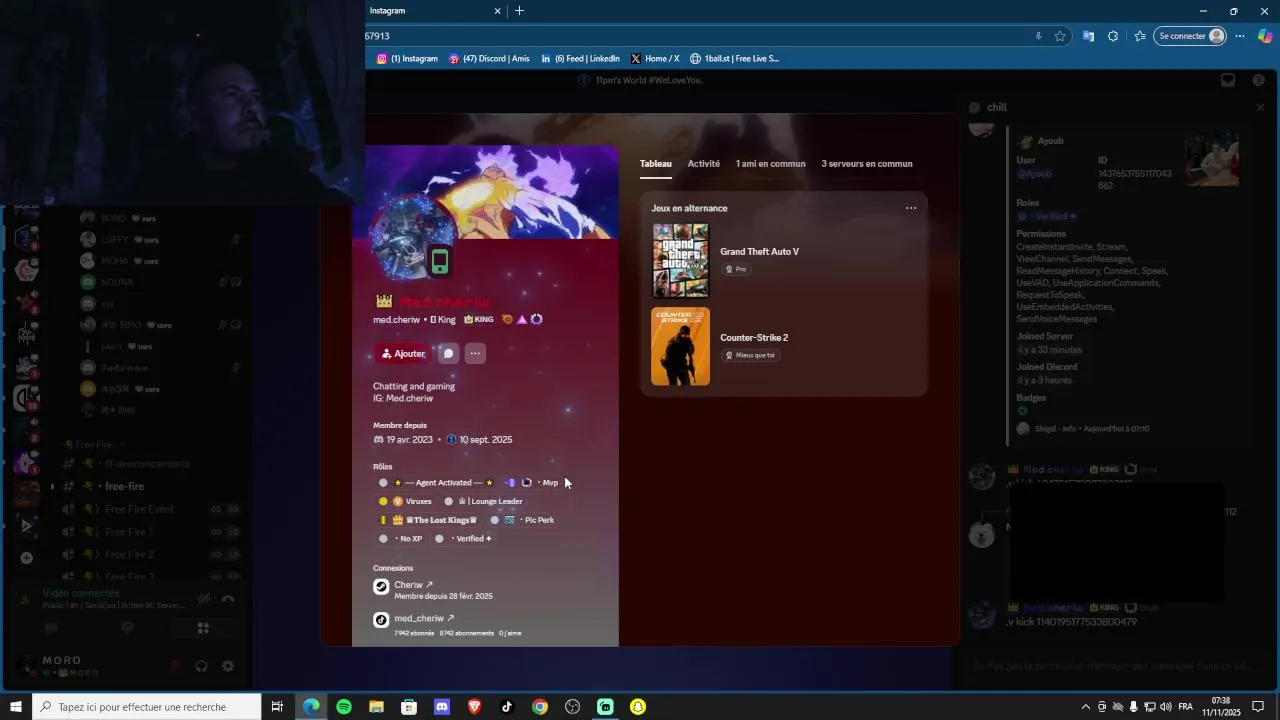The image size is (1280, 720).
Task: Select the Agent Activated role
Action: click(436, 483)
